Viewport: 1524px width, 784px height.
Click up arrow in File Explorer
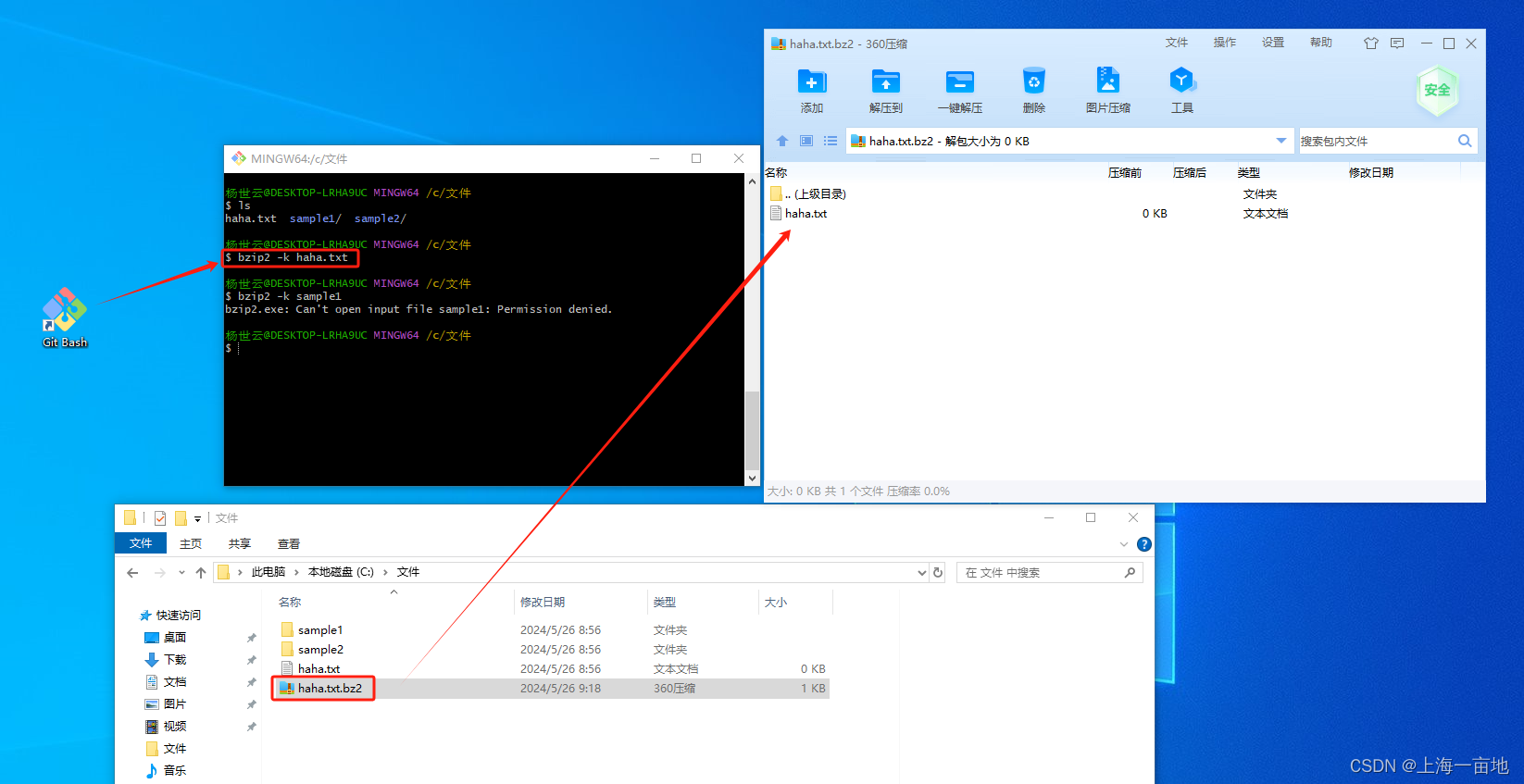point(201,573)
